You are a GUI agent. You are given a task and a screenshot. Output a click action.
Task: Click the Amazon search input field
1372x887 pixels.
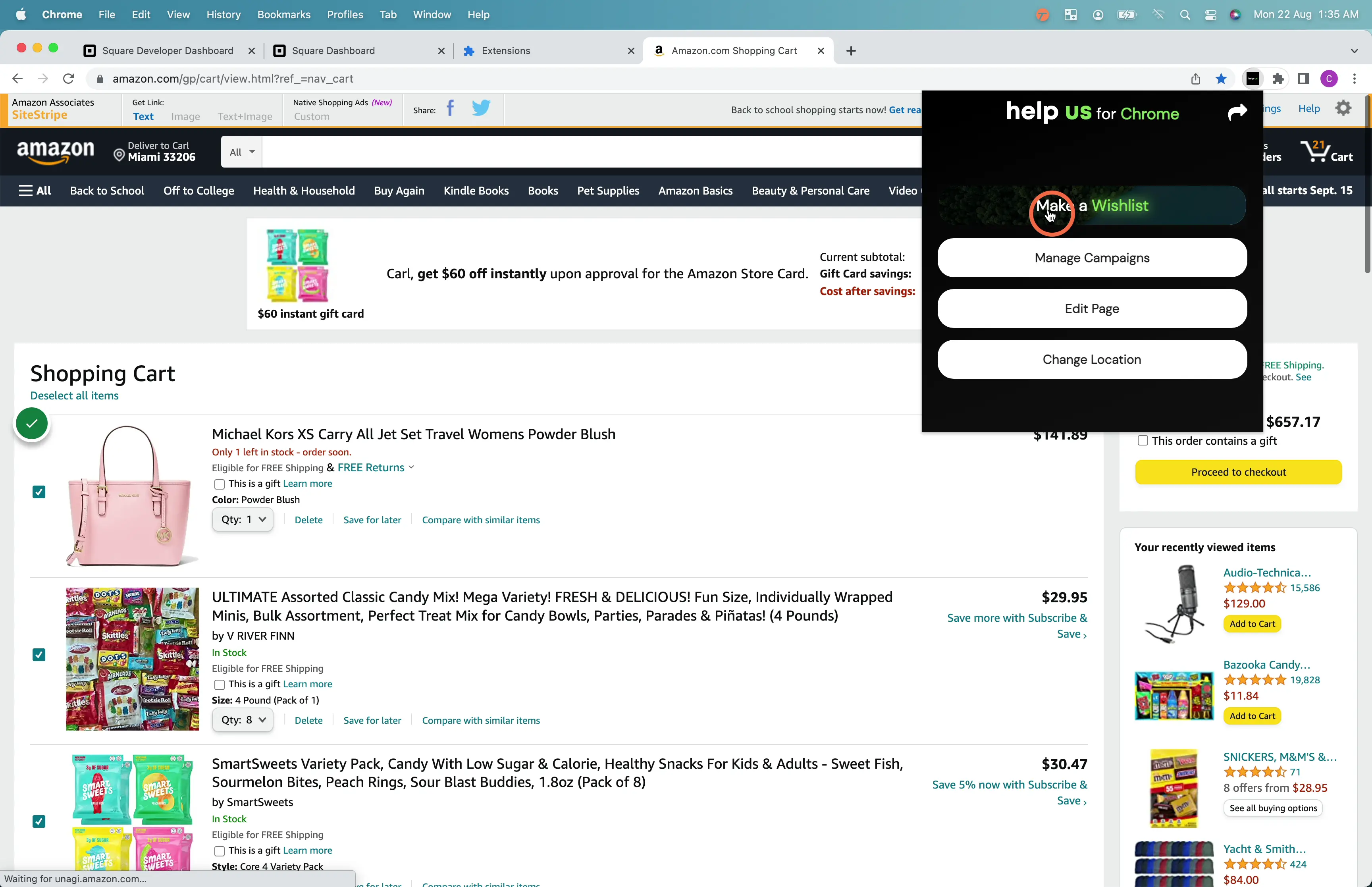[591, 152]
